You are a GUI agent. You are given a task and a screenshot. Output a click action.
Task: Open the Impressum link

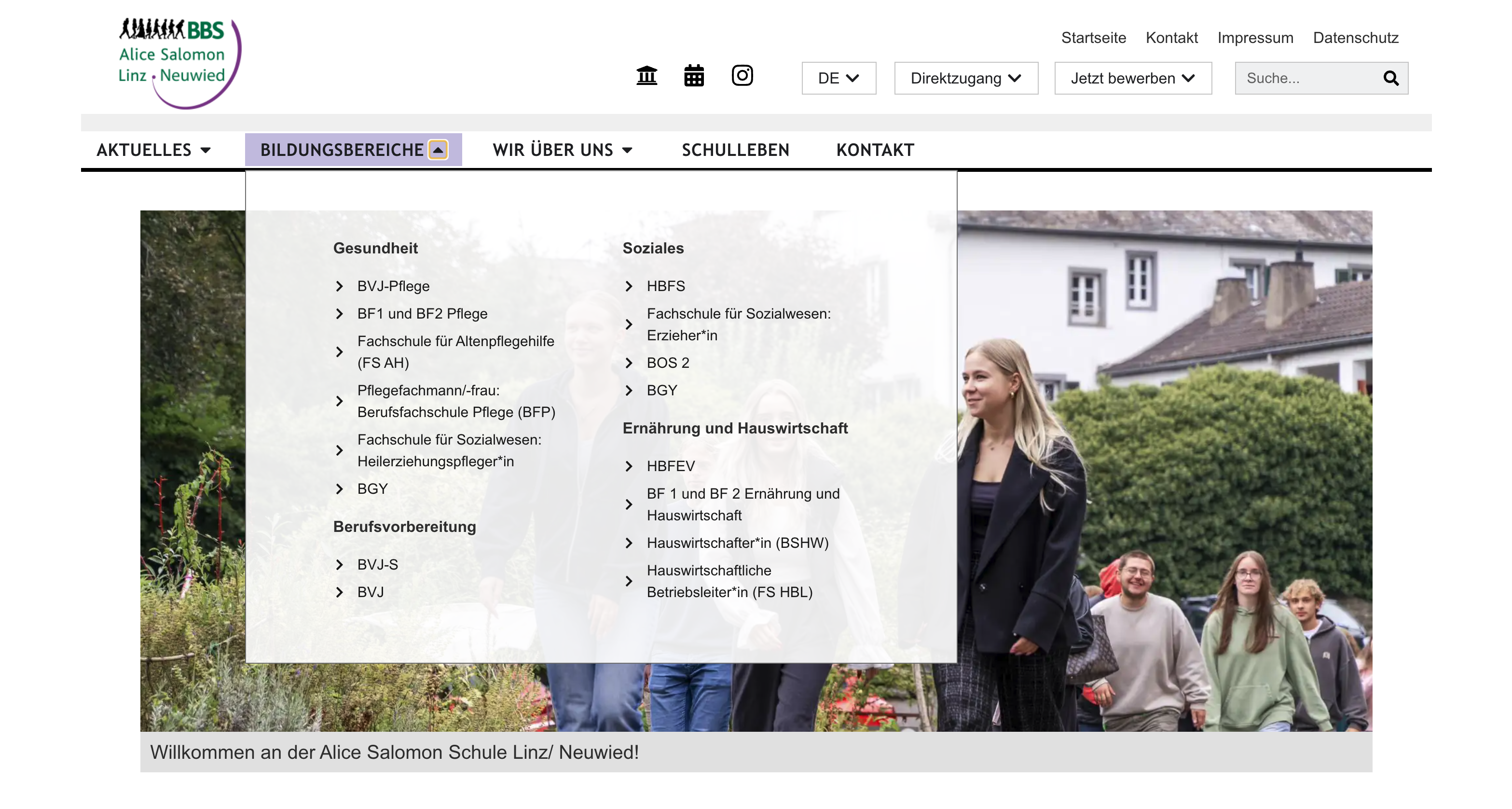pyautogui.click(x=1255, y=38)
